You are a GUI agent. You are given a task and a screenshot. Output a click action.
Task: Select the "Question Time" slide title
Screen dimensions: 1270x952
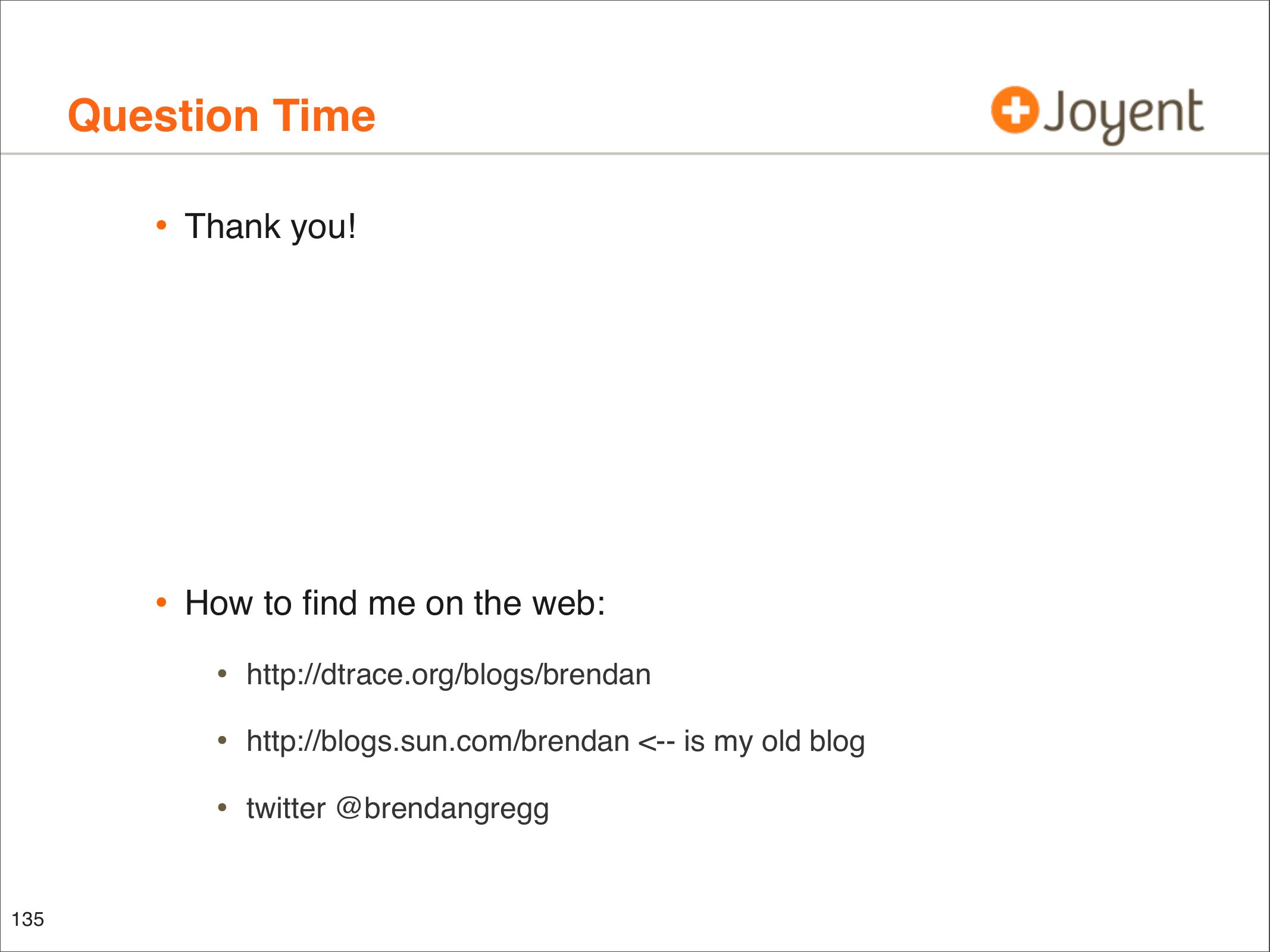click(x=221, y=115)
